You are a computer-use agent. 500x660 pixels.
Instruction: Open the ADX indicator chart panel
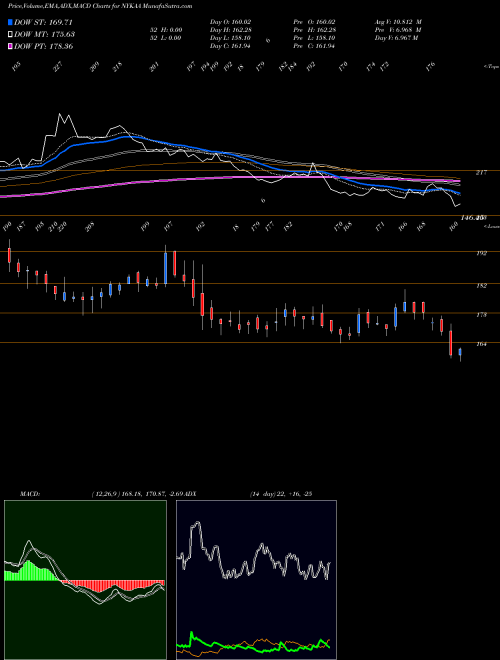click(256, 580)
